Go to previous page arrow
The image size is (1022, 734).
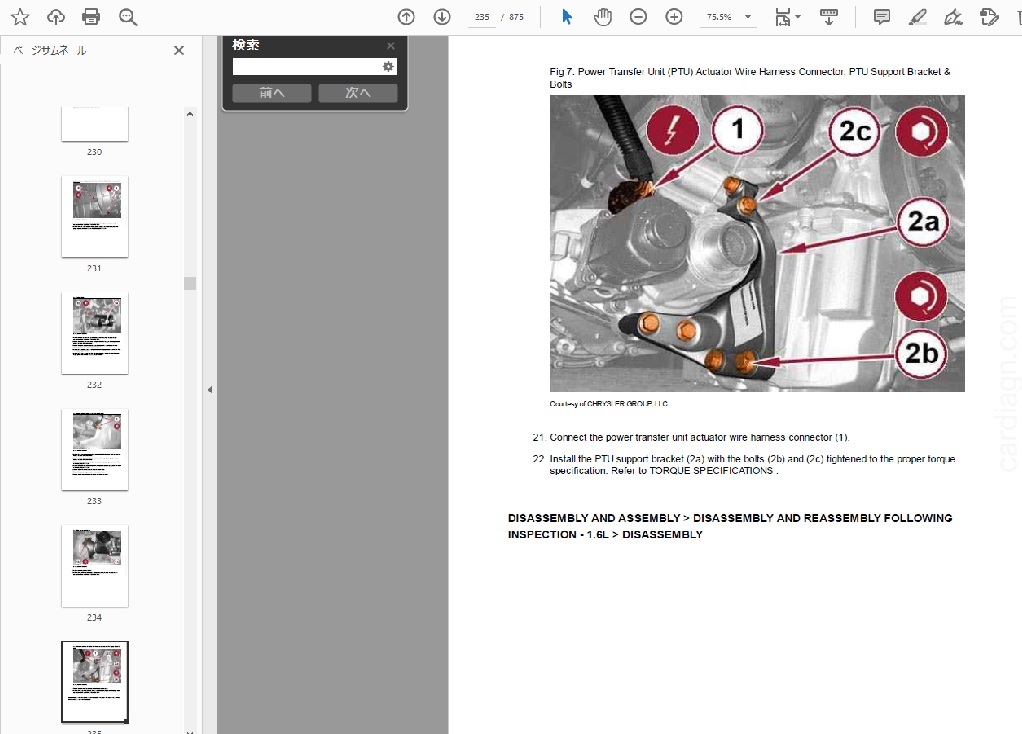[x=406, y=17]
